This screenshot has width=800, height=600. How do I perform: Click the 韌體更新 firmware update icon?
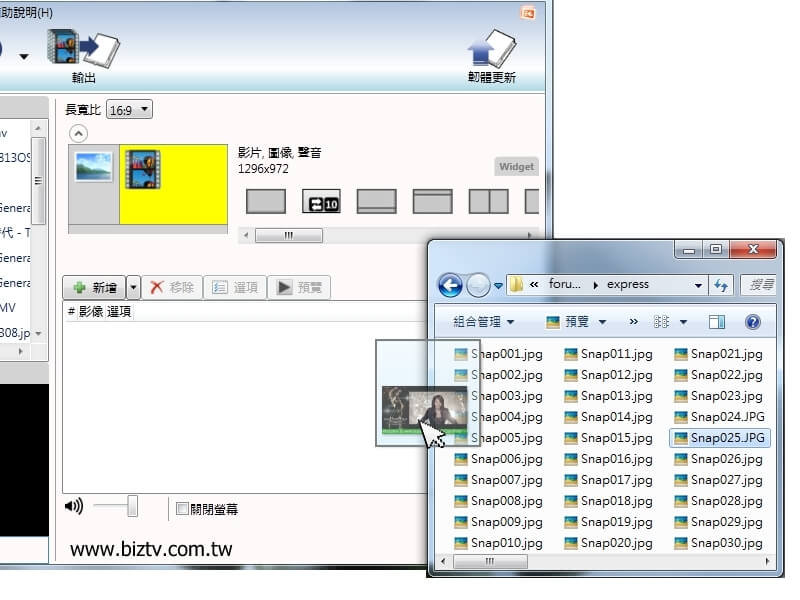pyautogui.click(x=492, y=52)
